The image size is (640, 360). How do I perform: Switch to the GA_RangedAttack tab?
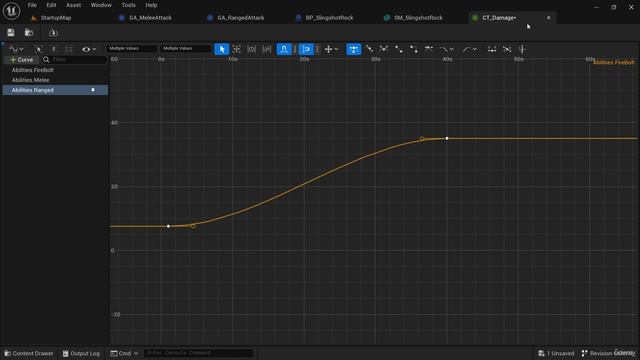pyautogui.click(x=240, y=18)
